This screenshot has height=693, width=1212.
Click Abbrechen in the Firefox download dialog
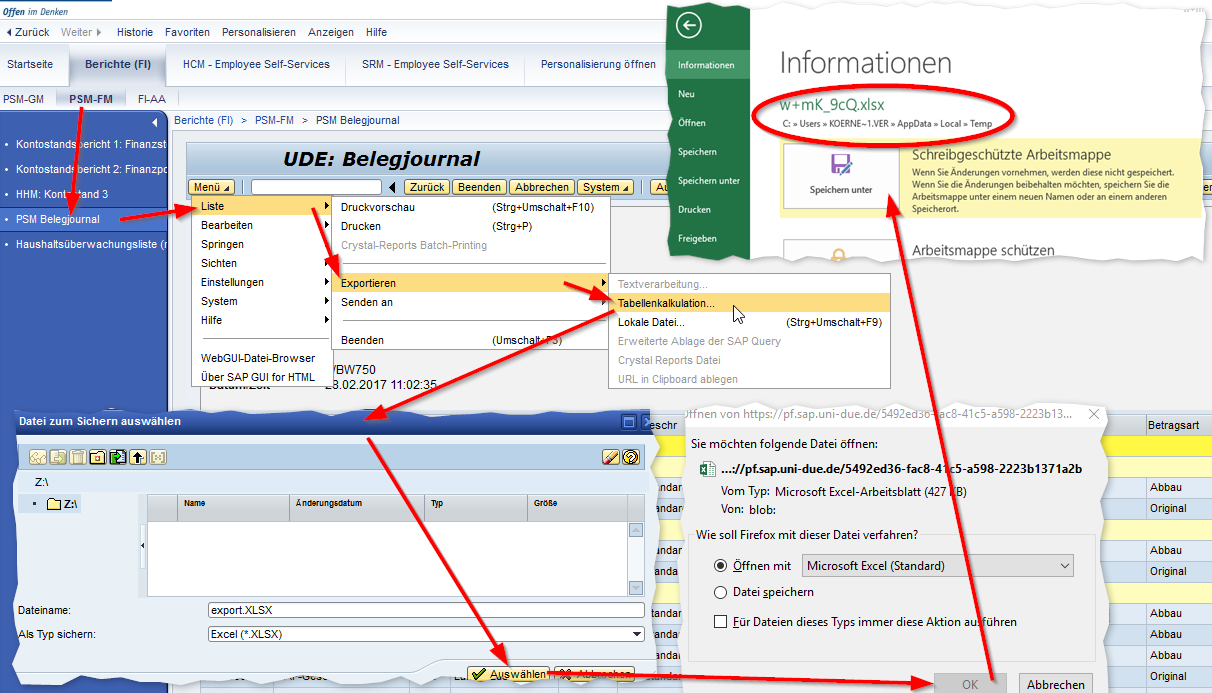point(1055,685)
